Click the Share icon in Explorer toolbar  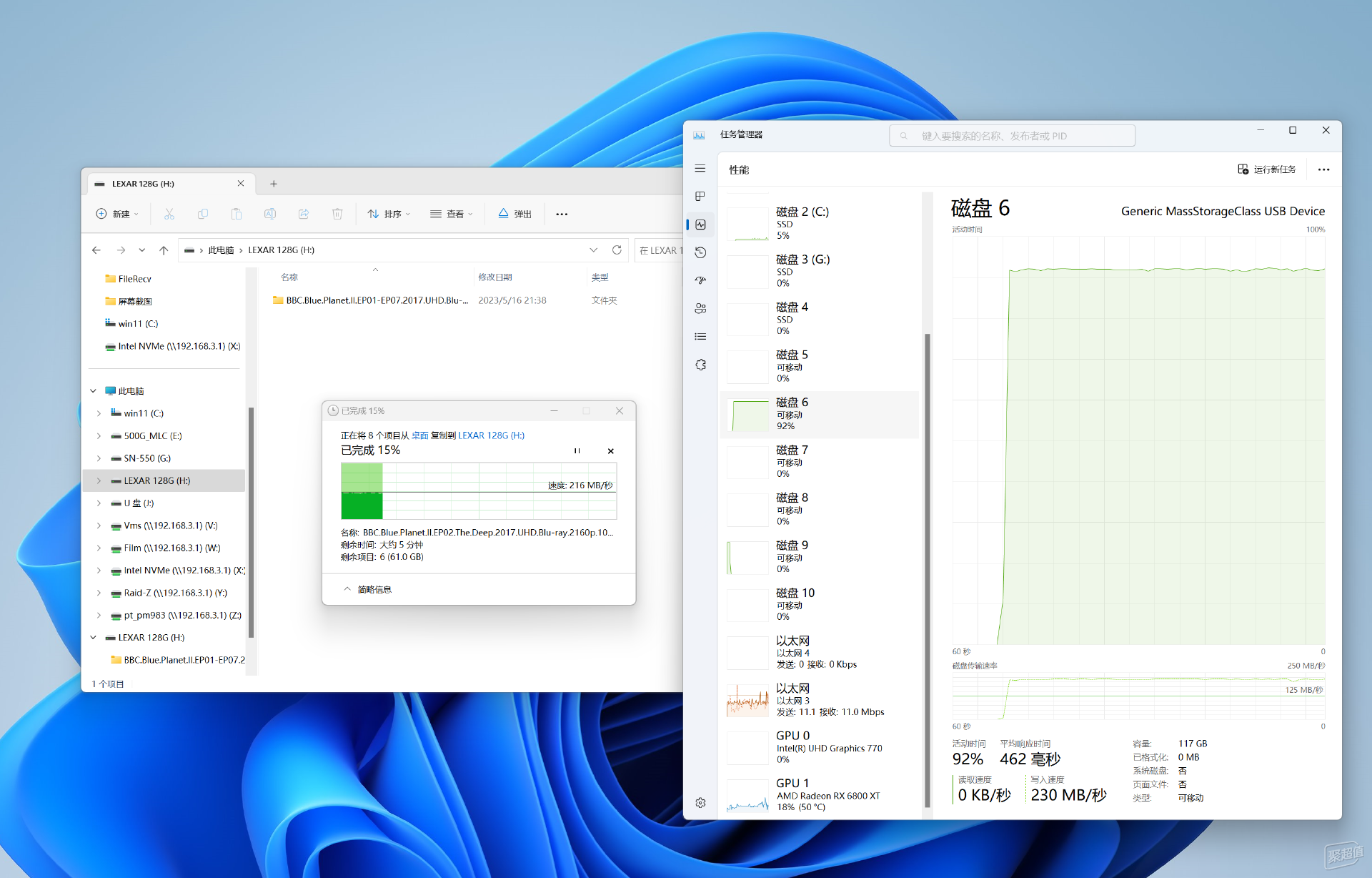[304, 214]
